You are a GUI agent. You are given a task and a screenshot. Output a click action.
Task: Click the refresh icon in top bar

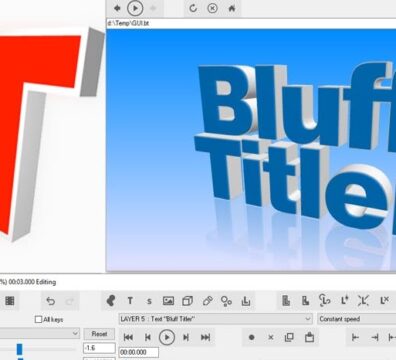193,8
